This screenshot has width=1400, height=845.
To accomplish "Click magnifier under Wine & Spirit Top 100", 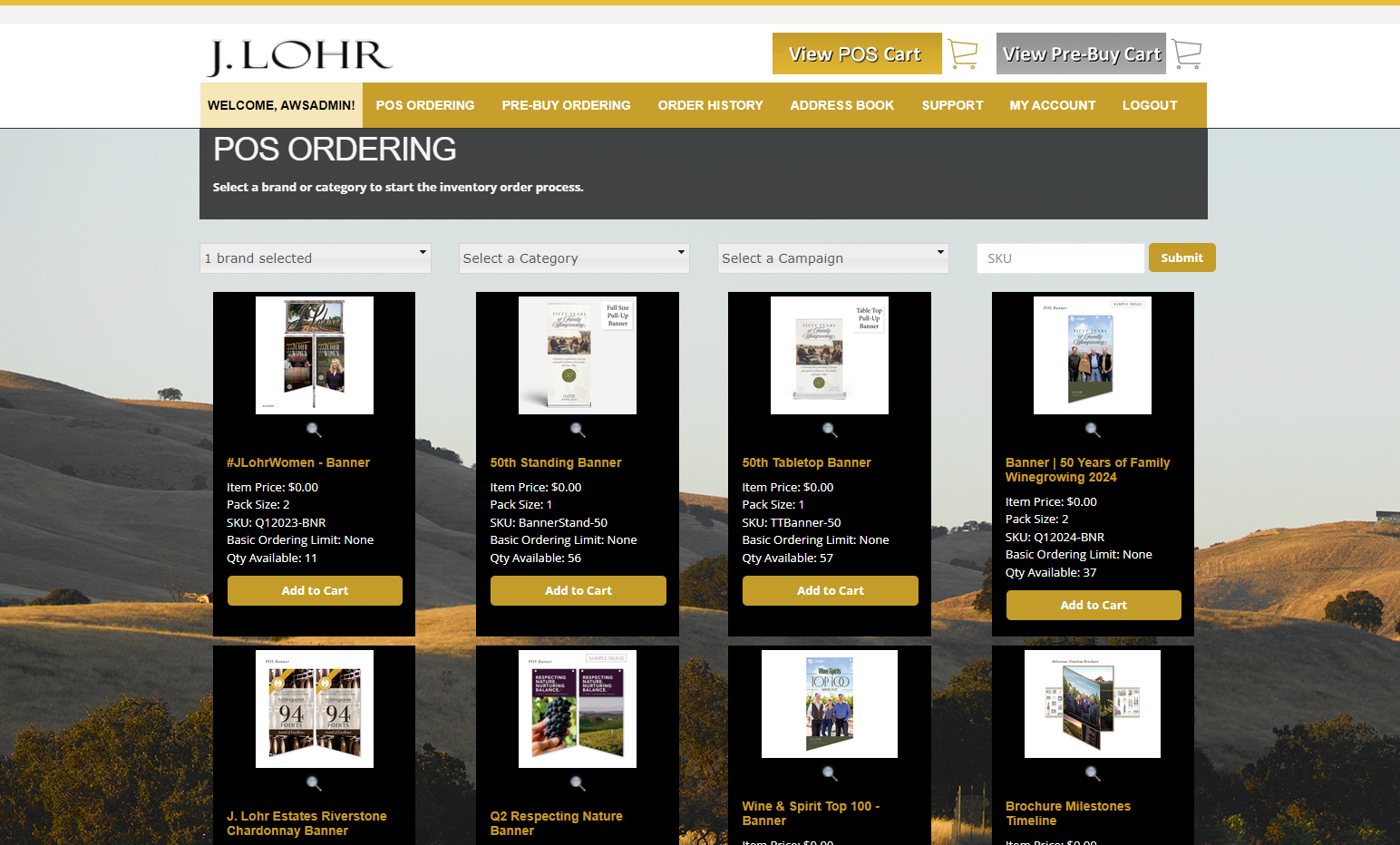I will (x=830, y=775).
